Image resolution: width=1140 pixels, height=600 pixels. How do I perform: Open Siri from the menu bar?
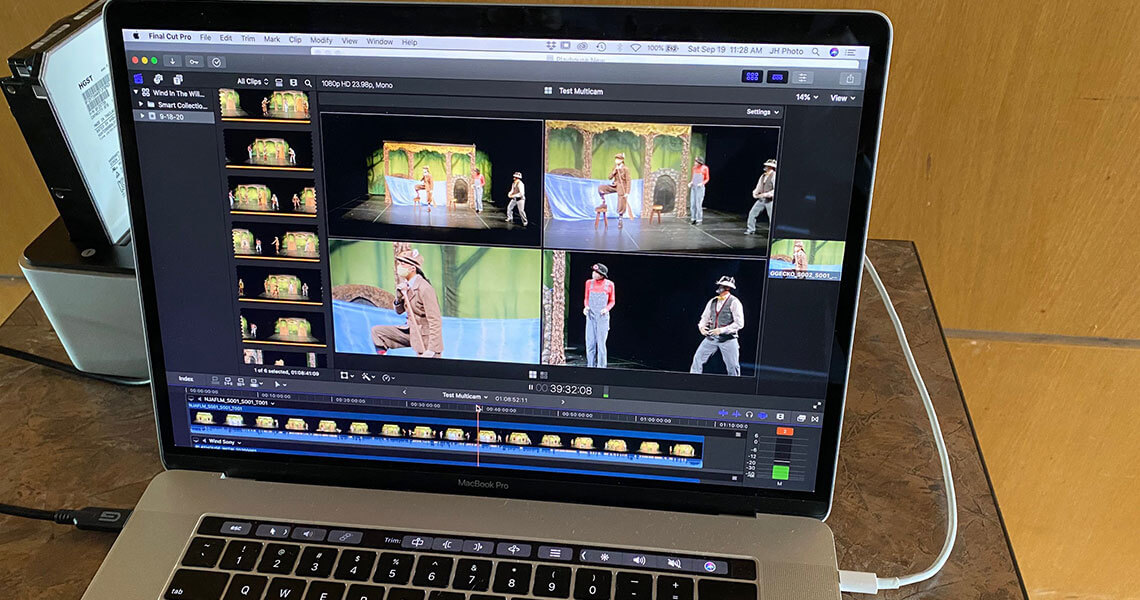[x=834, y=52]
